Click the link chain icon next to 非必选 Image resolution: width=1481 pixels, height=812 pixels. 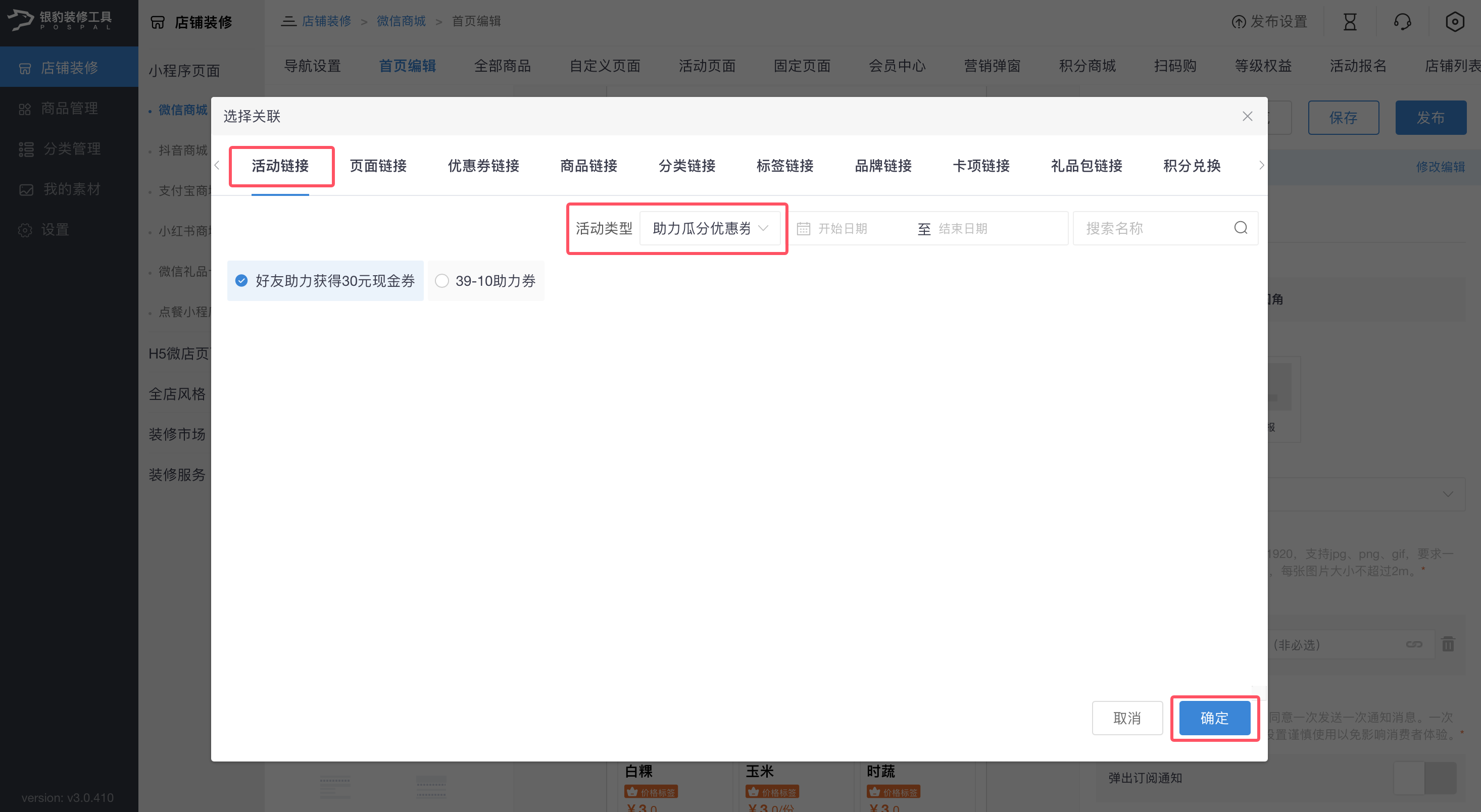point(1414,644)
